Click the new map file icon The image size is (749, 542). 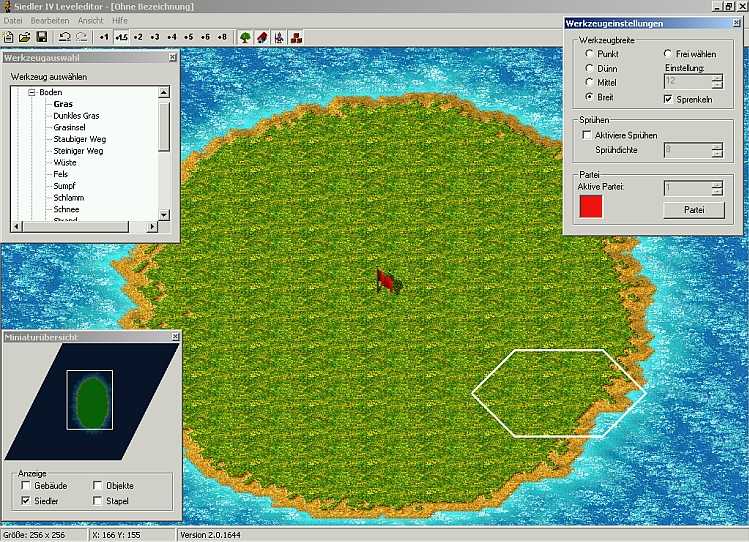(9, 37)
